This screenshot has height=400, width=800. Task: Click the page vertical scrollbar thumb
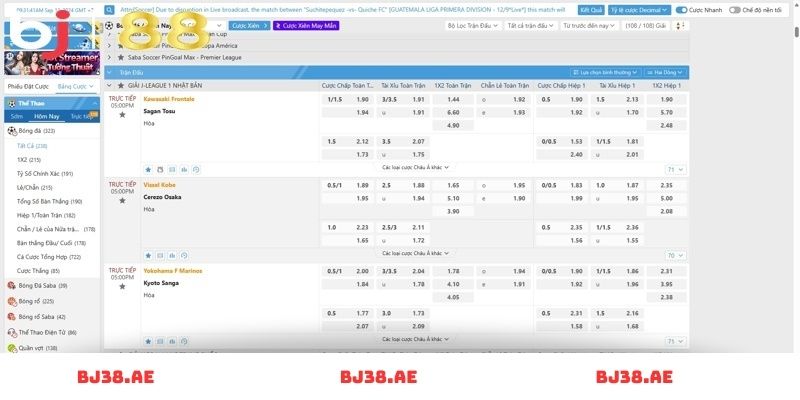coord(796,32)
